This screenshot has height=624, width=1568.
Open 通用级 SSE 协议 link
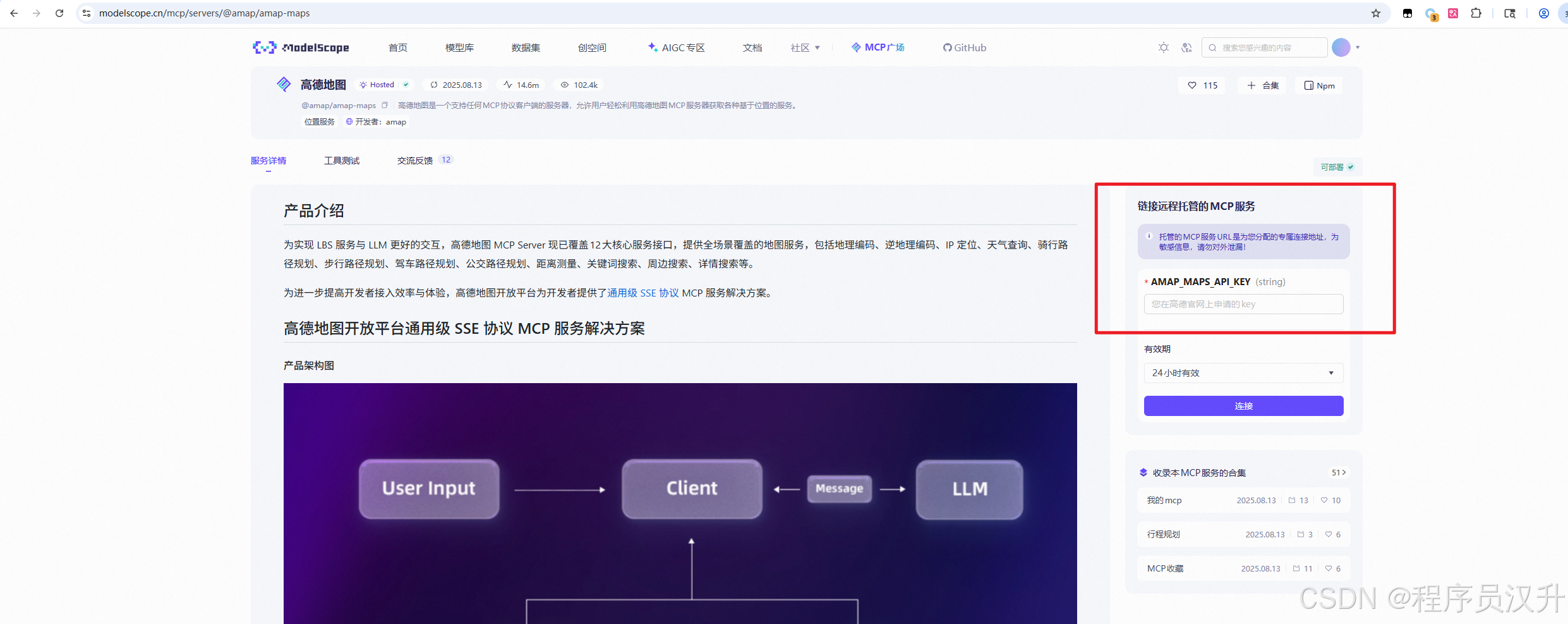pyautogui.click(x=643, y=293)
